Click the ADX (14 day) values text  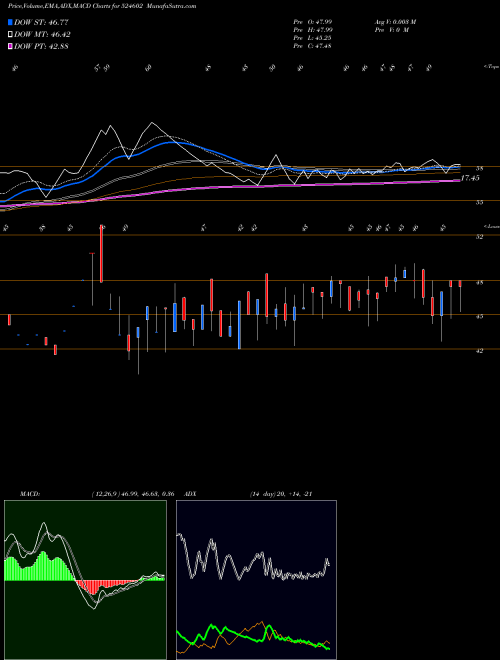[x=281, y=494]
